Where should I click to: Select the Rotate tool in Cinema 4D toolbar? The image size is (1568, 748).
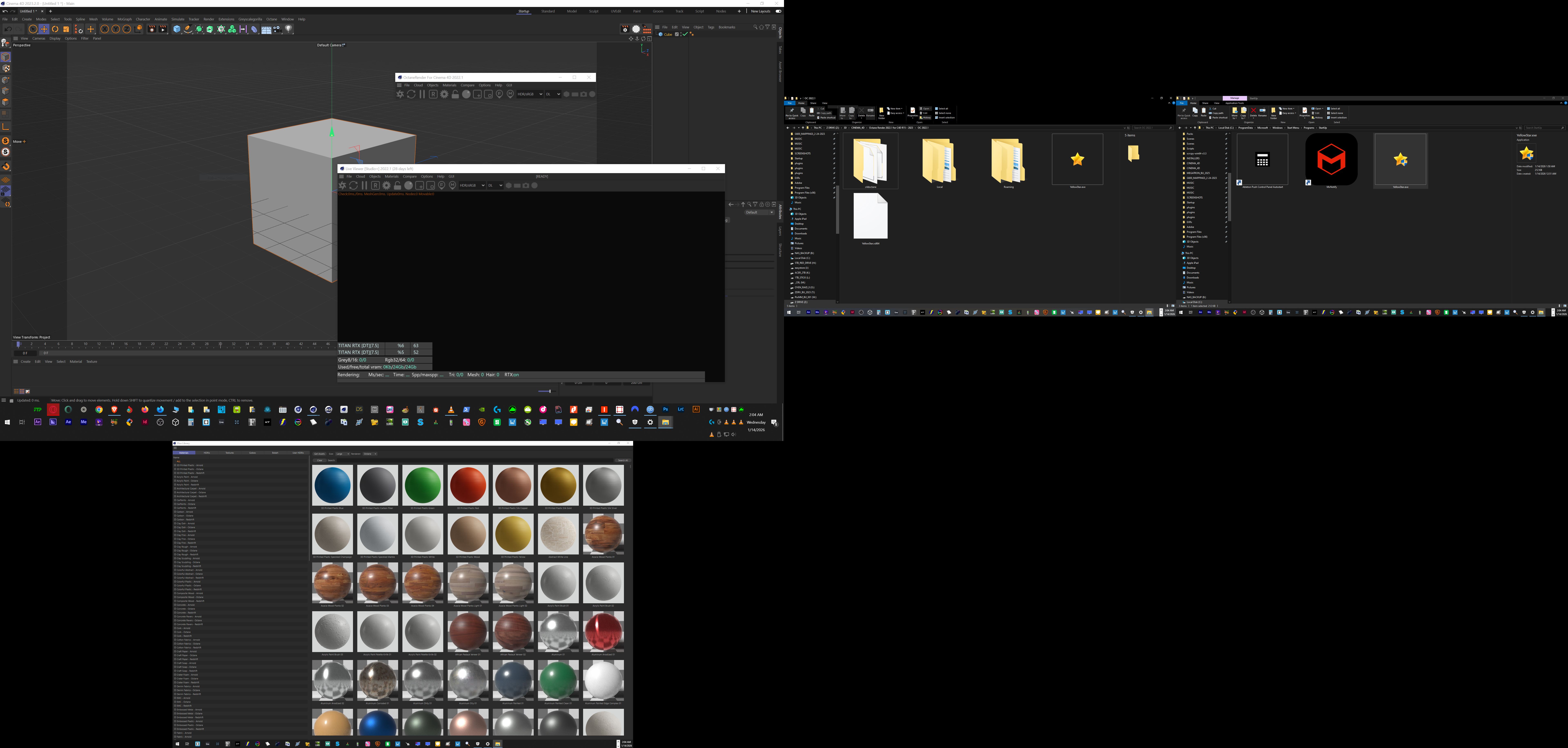(55, 29)
